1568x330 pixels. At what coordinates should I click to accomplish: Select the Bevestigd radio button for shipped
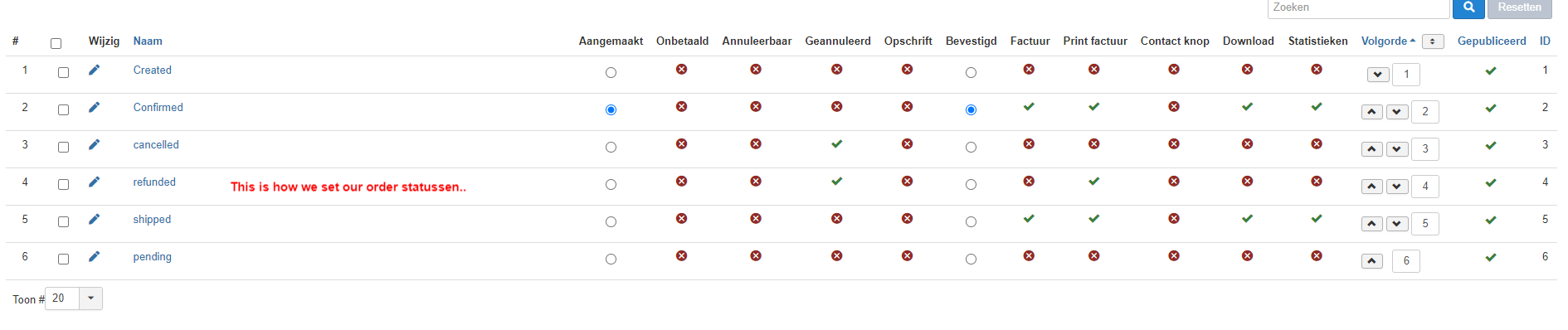coord(971,222)
